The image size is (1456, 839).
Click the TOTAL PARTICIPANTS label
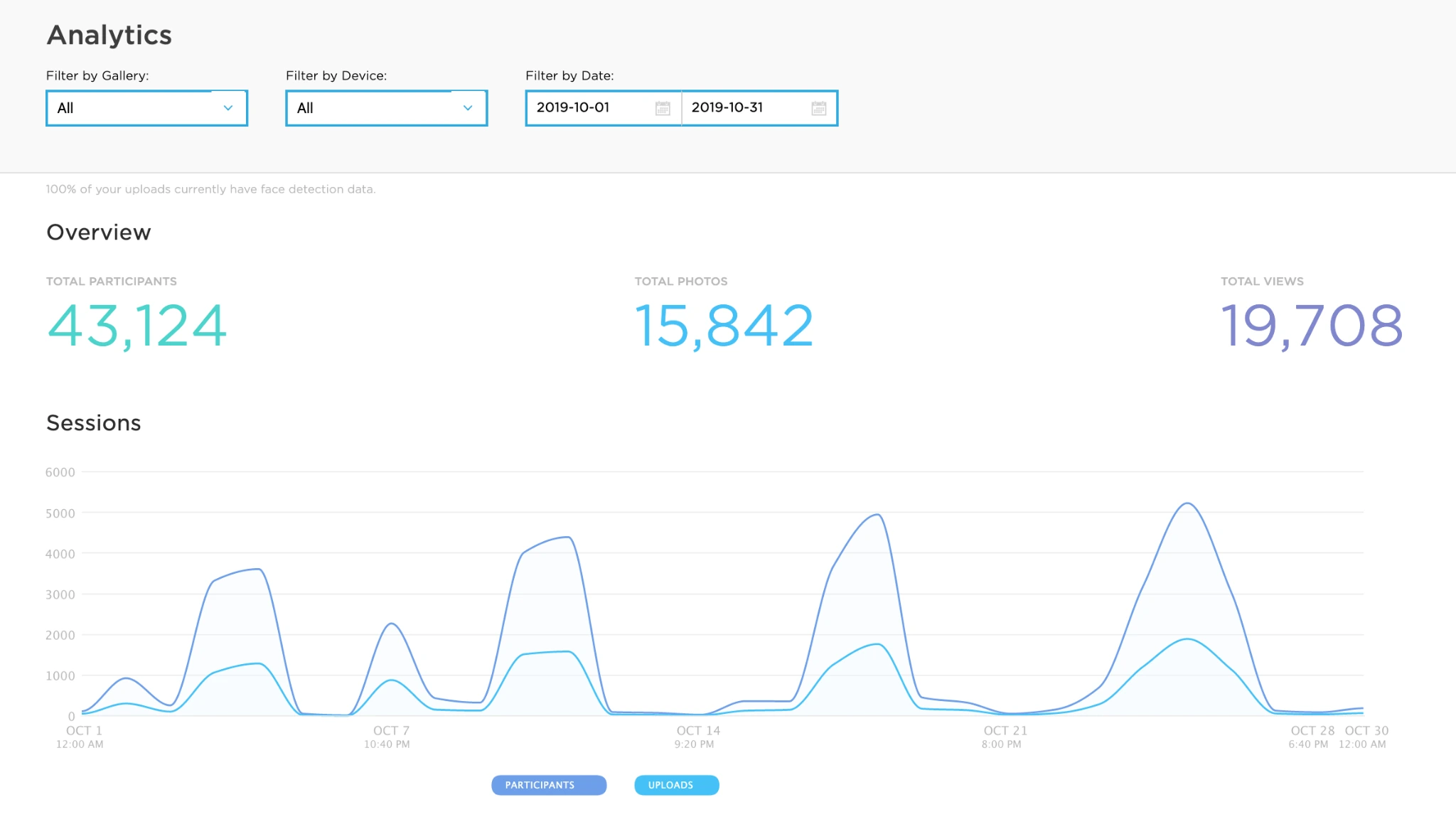coord(112,282)
